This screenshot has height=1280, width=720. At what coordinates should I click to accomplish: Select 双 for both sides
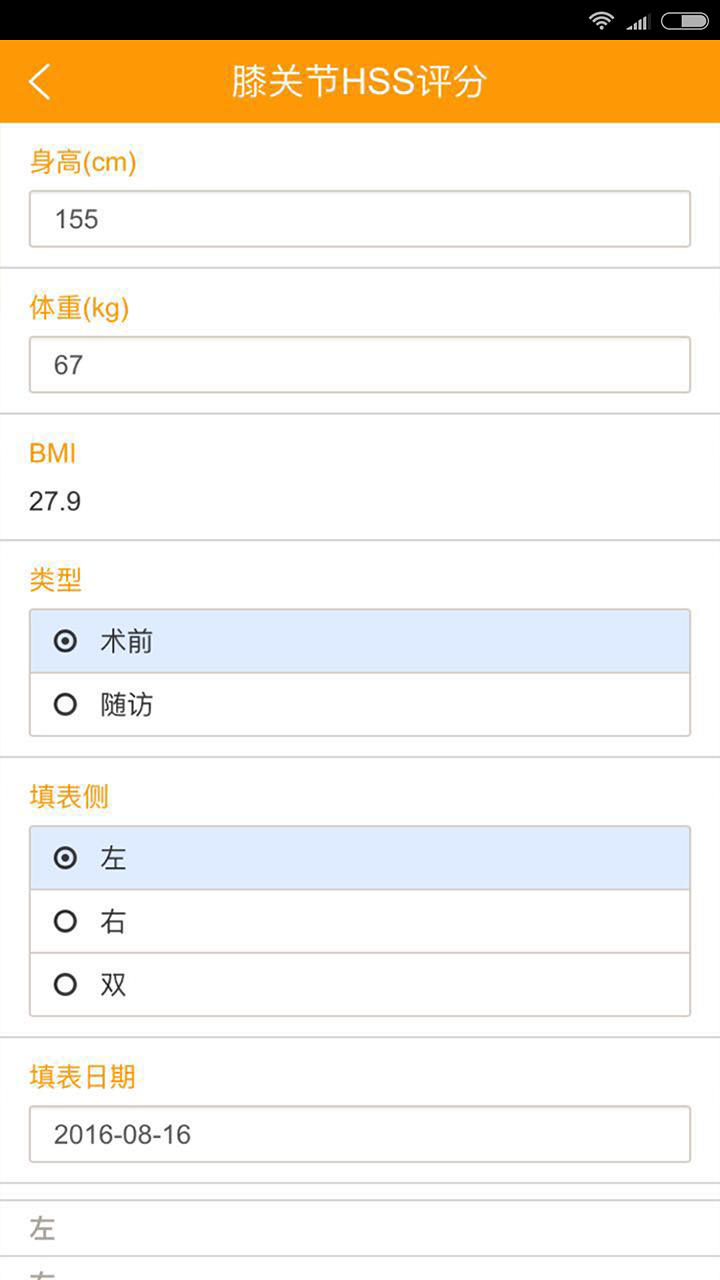point(66,985)
